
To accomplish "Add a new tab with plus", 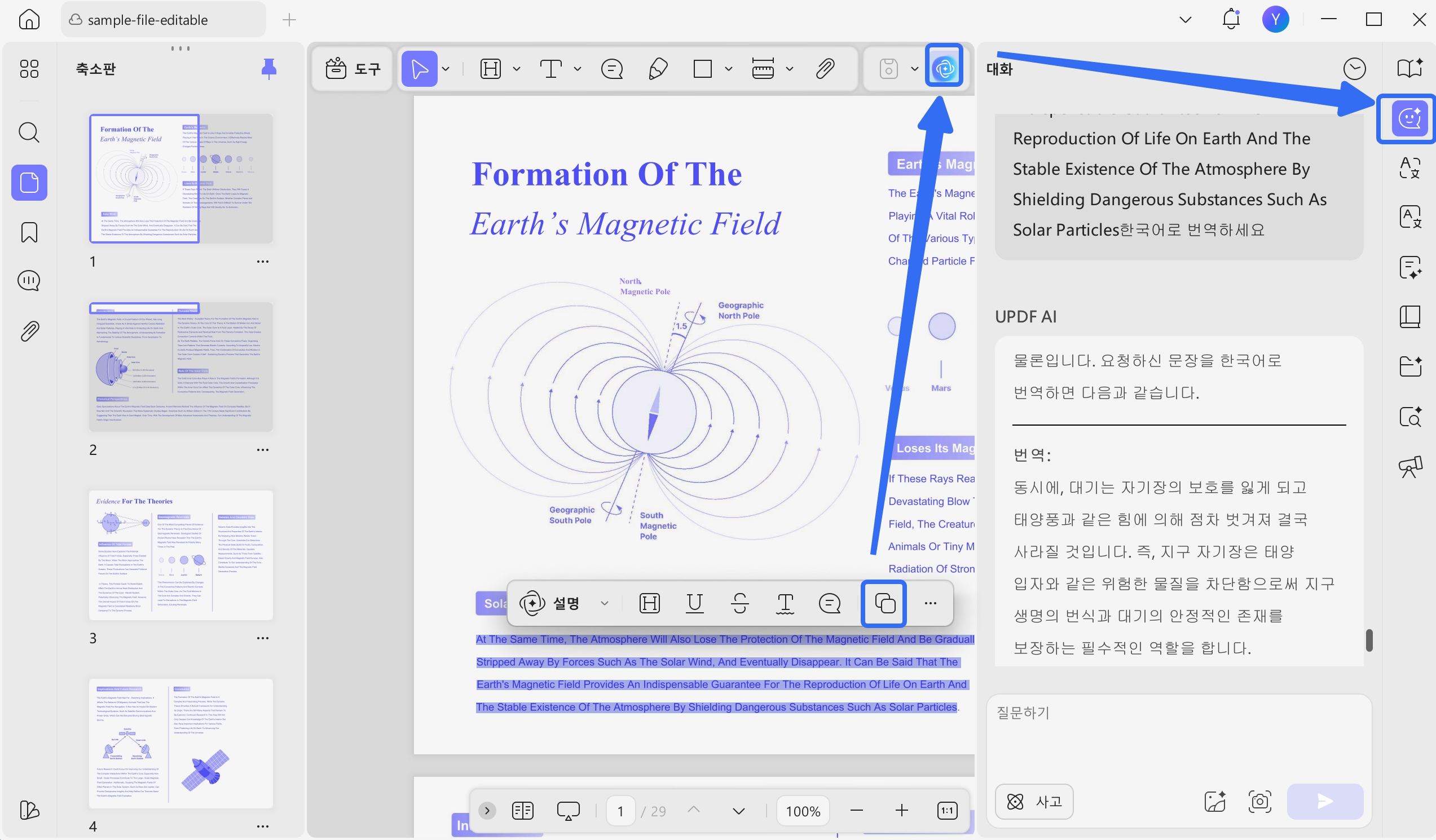I will pos(289,20).
